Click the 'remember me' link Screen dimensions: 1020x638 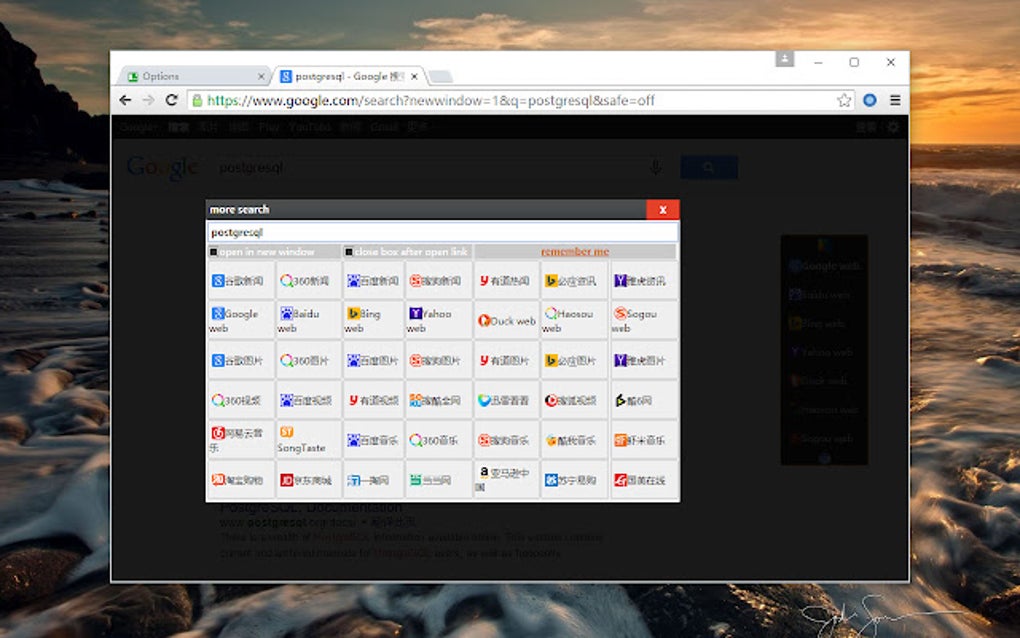pyautogui.click(x=573, y=251)
